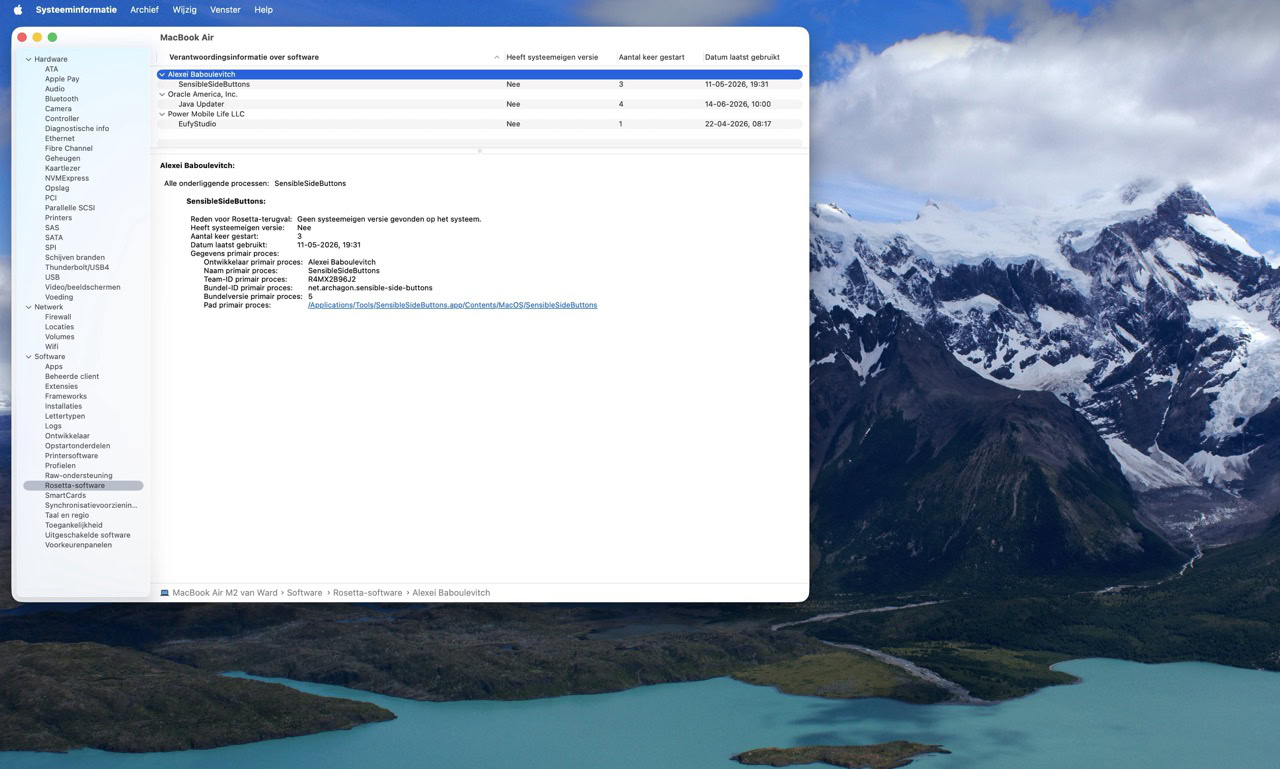Select Thunderbolt/USB4 in the sidebar
Viewport: 1280px width, 769px height.
[x=77, y=268]
